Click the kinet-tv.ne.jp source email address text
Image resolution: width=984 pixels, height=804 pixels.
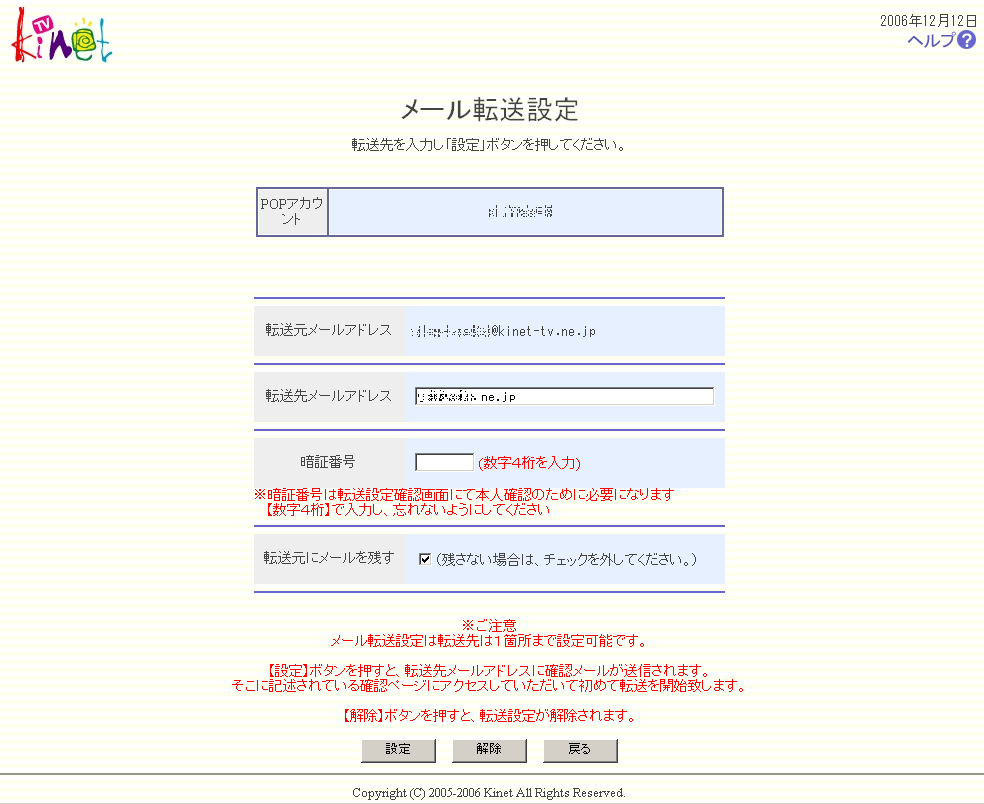pyautogui.click(x=502, y=331)
